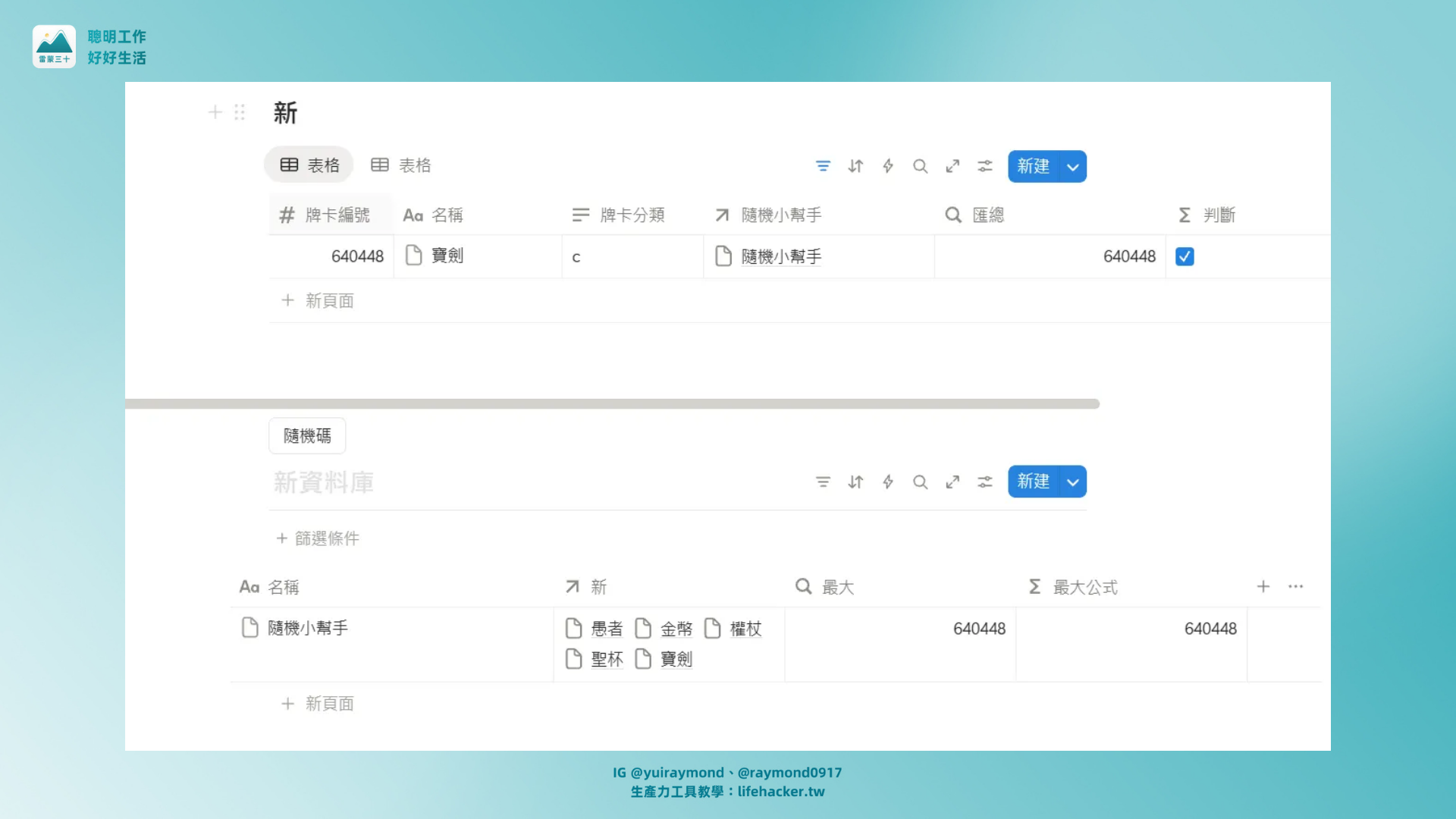Click the filter icon in lower database toolbar
Image resolution: width=1456 pixels, height=819 pixels.
(x=823, y=482)
